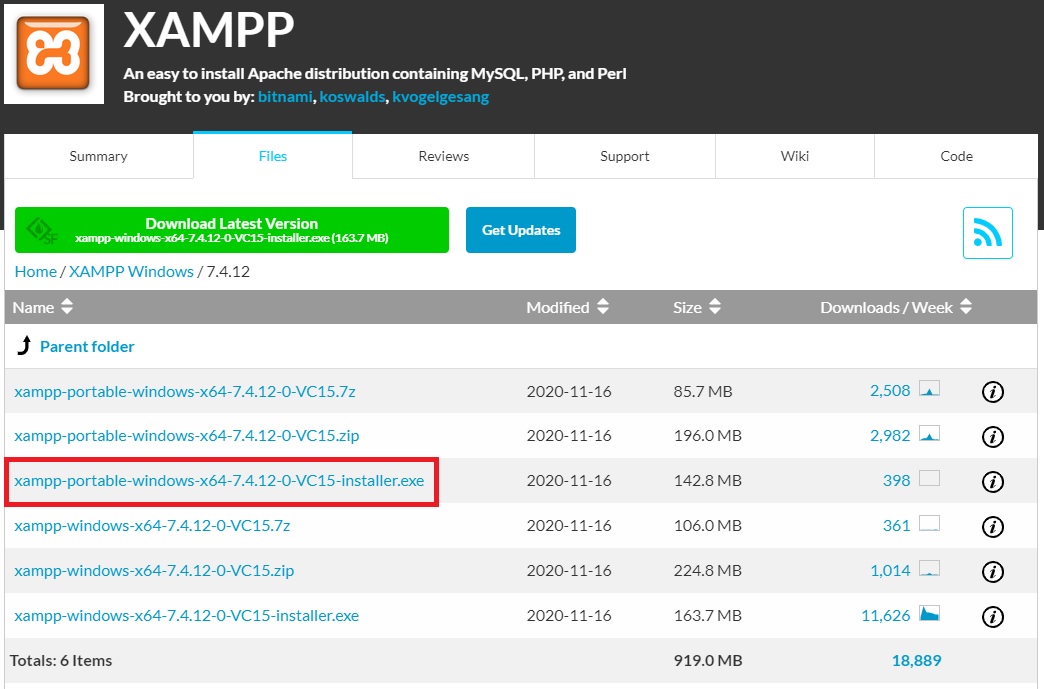Open info icon for portable installer.exe row
Viewport: 1044px width, 689px height.
coord(993,481)
